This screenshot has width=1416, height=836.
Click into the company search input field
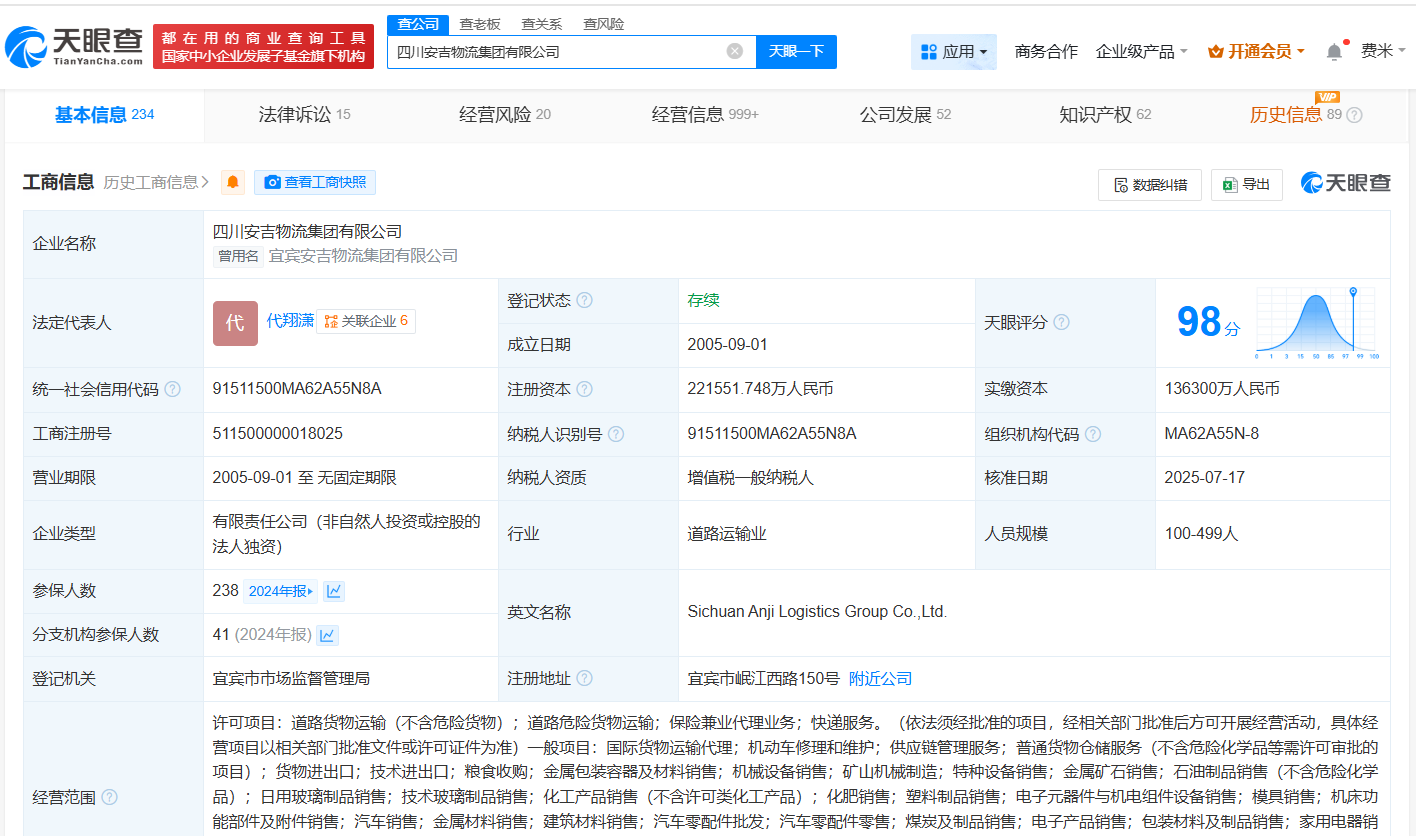tap(555, 52)
